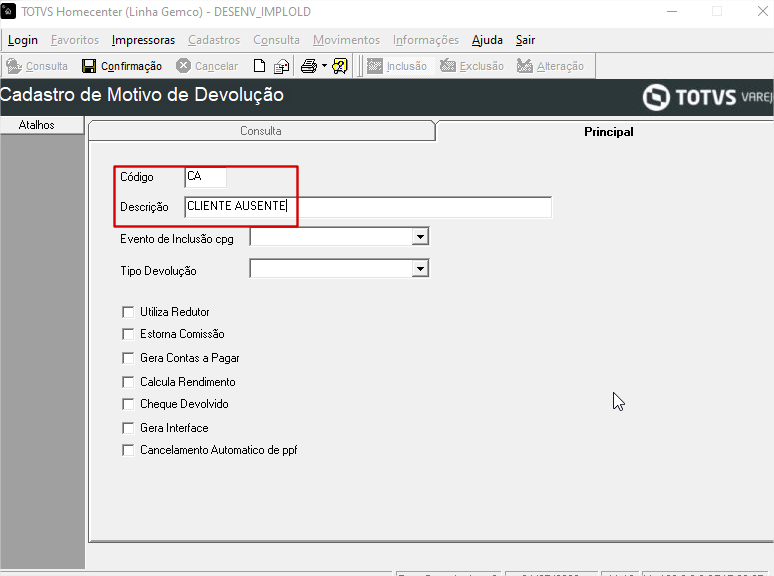774x576 pixels.
Task: Minimize the TOTVS Homecenter window
Action: coord(672,11)
